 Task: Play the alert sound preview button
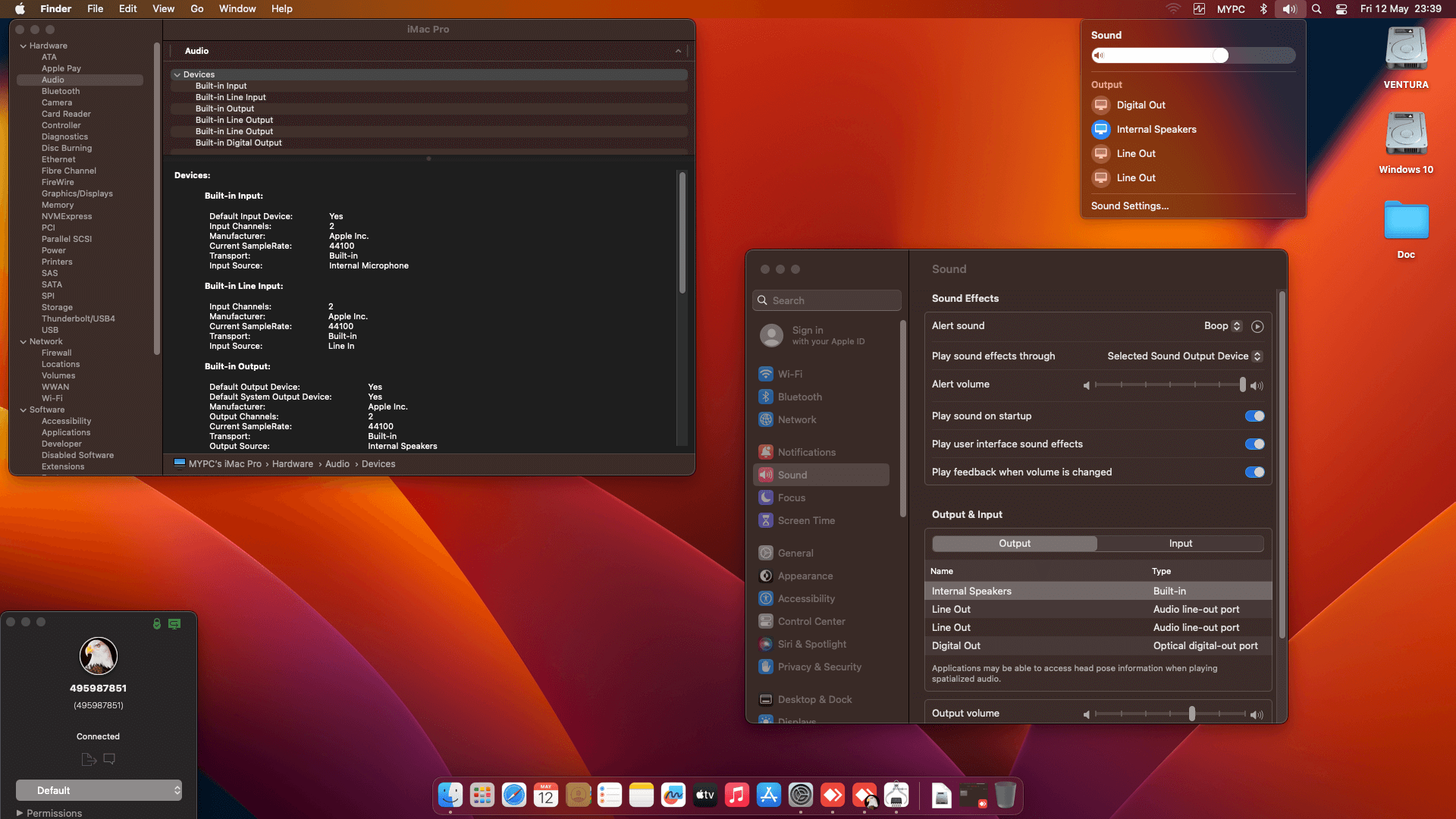point(1257,326)
